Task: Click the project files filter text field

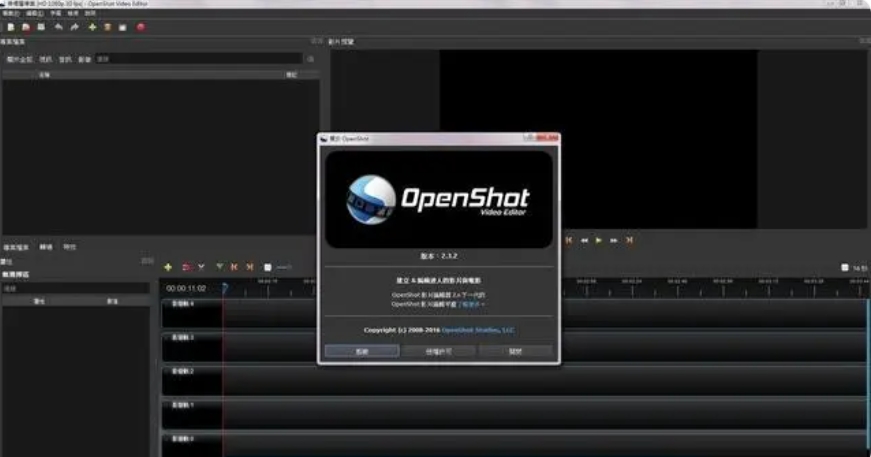Action: click(199, 59)
